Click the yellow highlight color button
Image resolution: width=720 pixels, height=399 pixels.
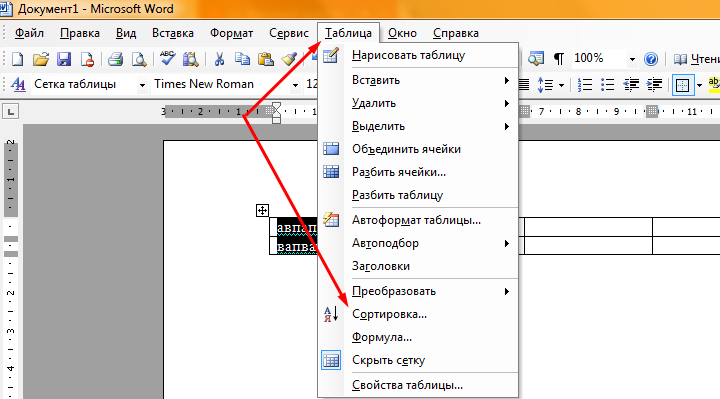[714, 84]
